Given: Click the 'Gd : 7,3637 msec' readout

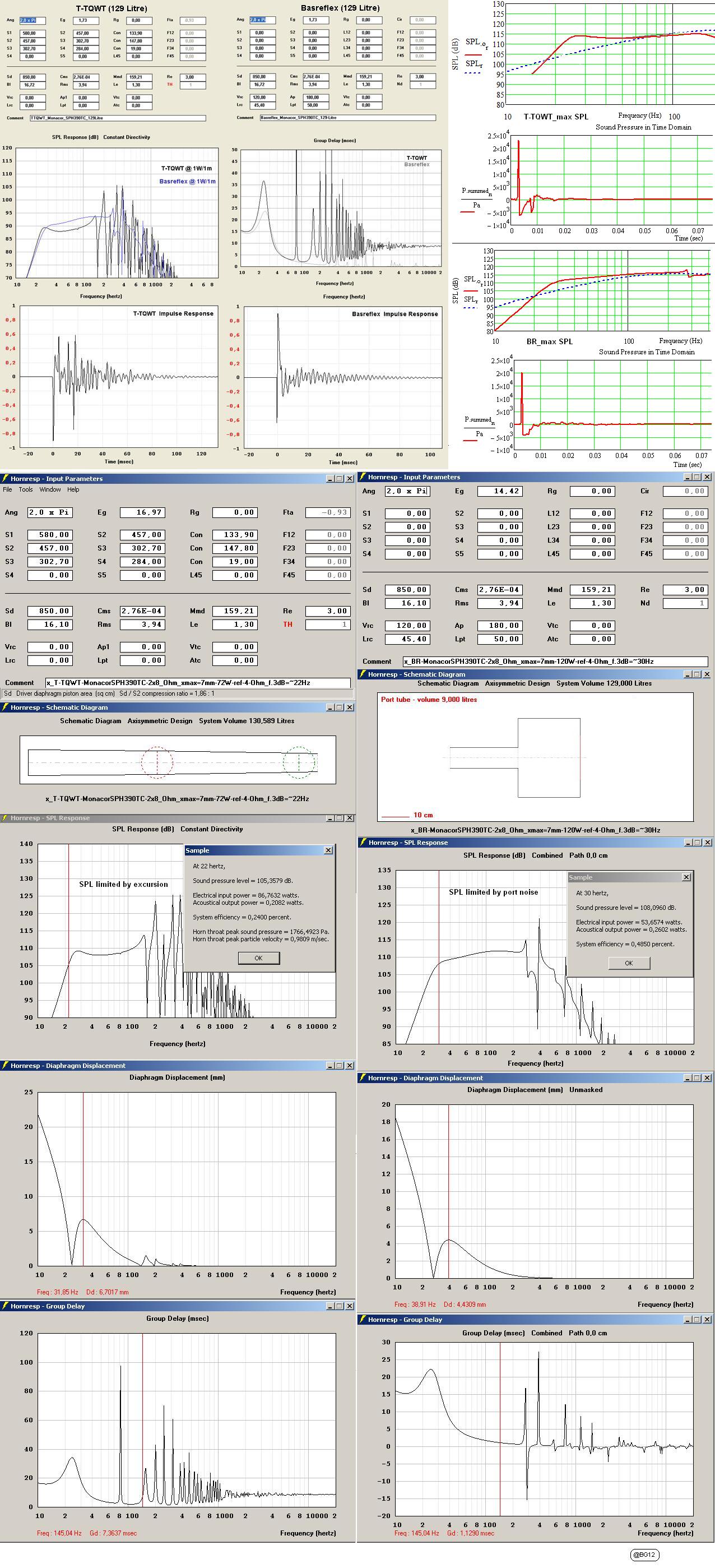Looking at the screenshot, I should [x=113, y=1533].
